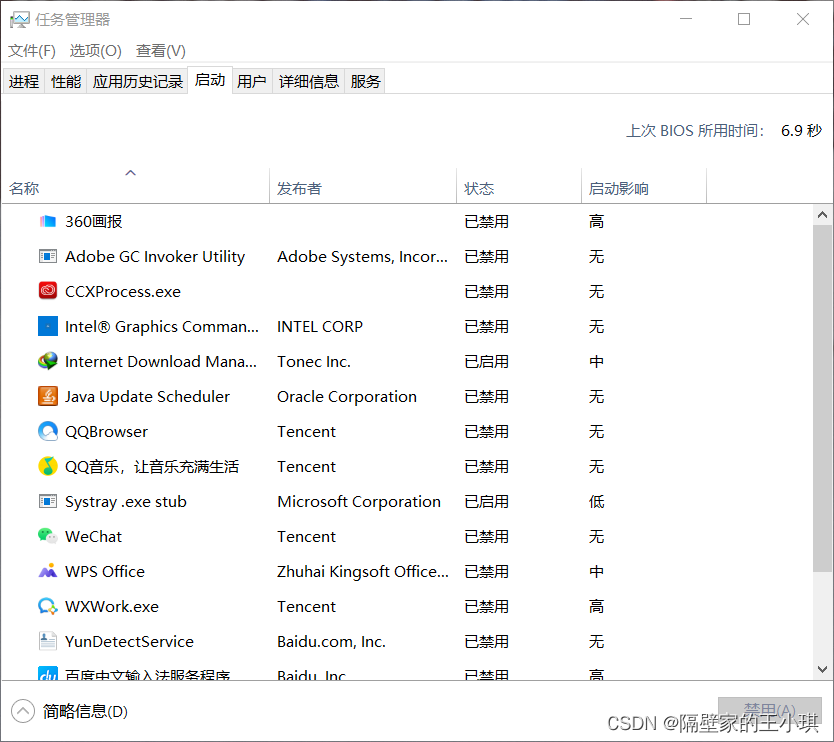This screenshot has height=742, width=834.
Task: Click the 简略信息(D) label
Action: pos(85,711)
